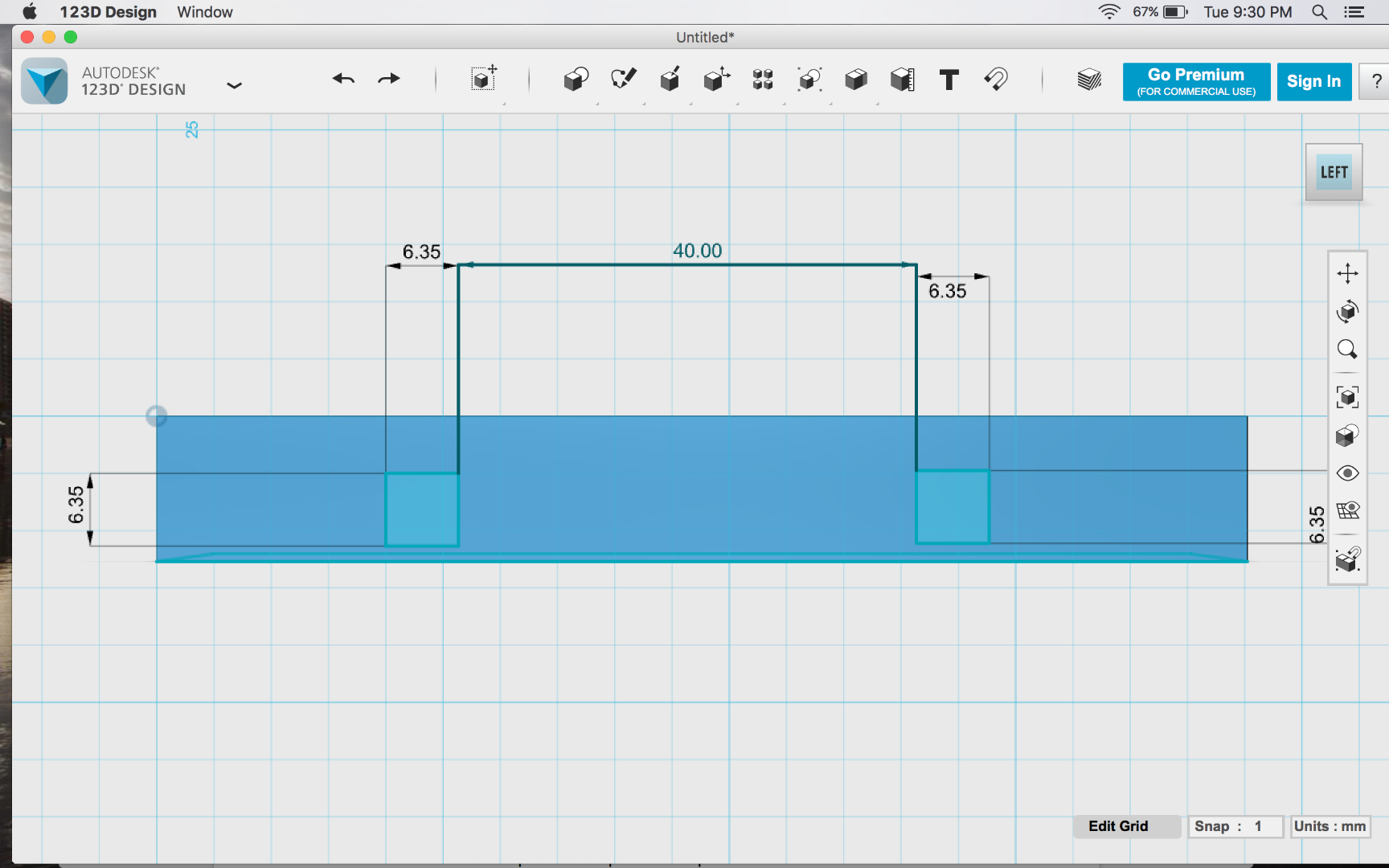The width and height of the screenshot is (1389, 868).
Task: Open the Pattern tool icon
Action: point(763,79)
